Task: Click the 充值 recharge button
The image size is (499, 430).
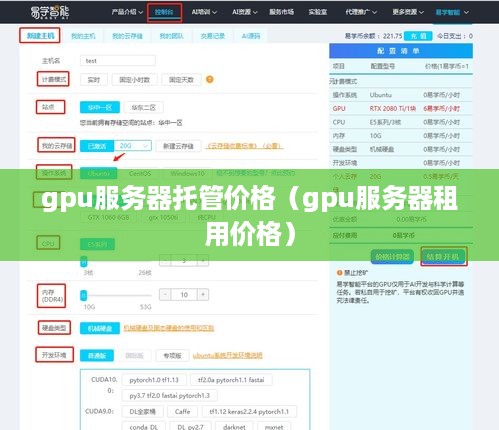Action: [x=418, y=36]
